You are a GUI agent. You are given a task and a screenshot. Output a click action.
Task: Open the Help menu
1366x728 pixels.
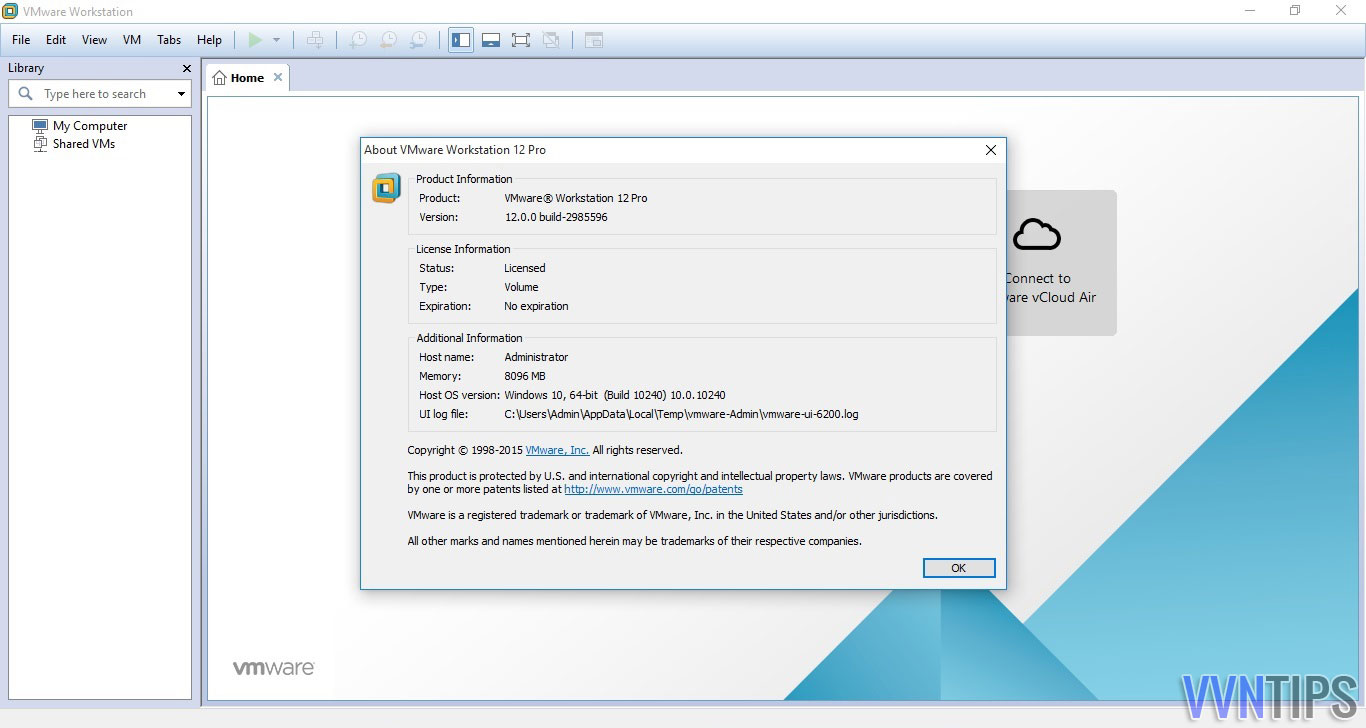209,40
